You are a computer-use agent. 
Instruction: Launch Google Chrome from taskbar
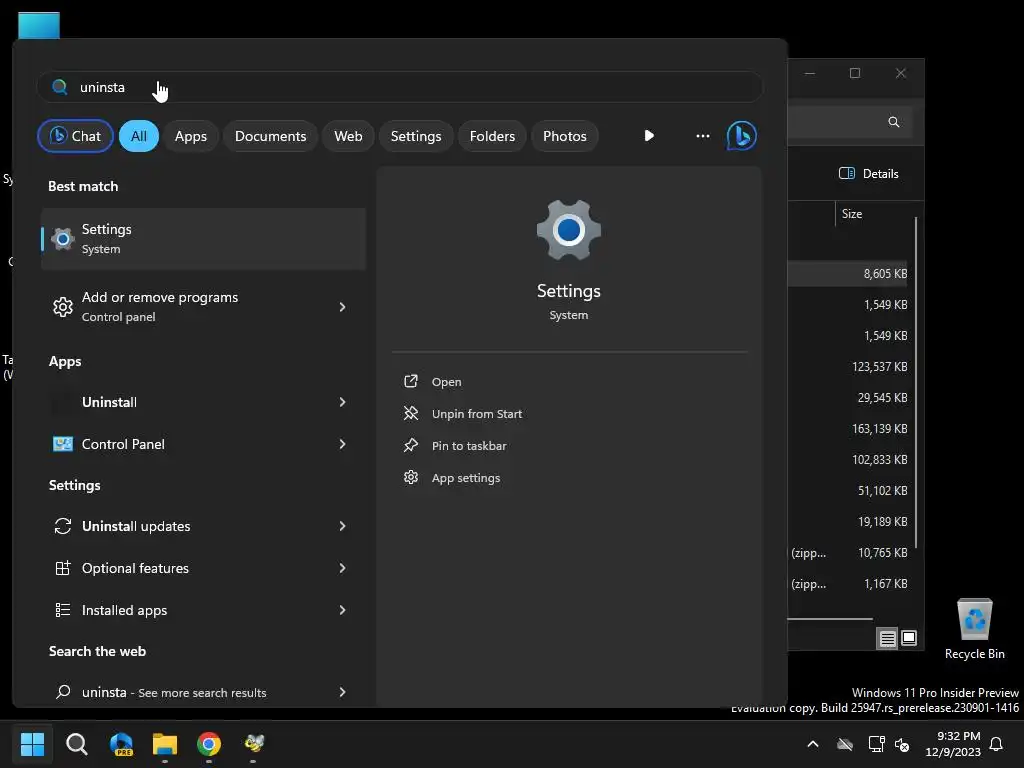coord(209,743)
